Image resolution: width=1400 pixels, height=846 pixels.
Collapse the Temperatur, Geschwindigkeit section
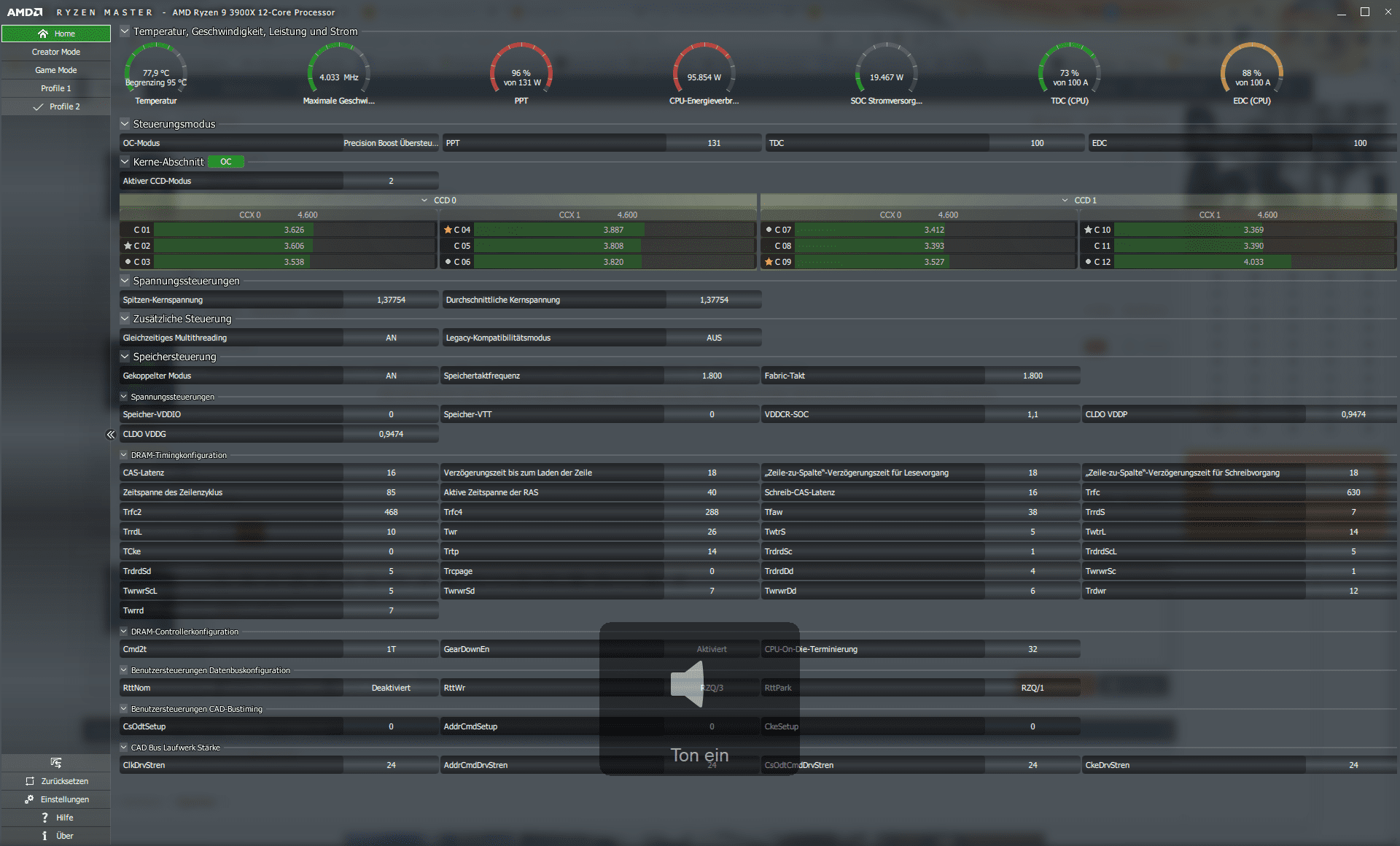pyautogui.click(x=125, y=31)
